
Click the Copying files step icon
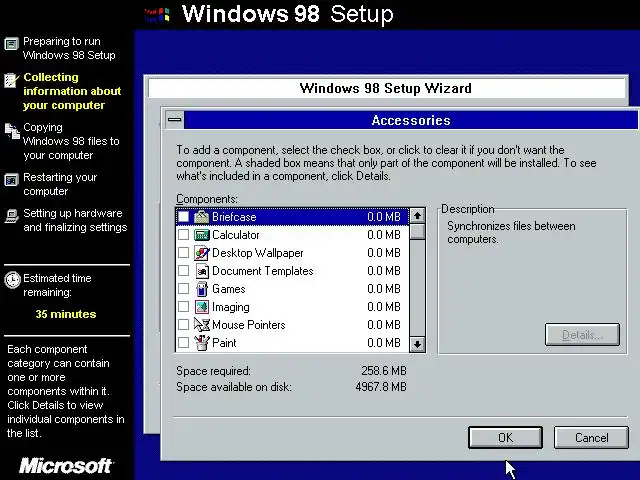tap(12, 131)
